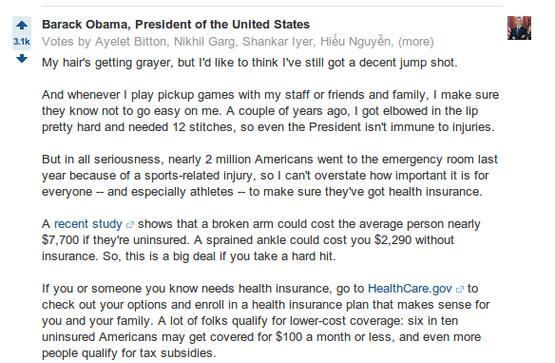Viewport: 555px width, 363px height.
Task: Open Hiếu Nguyễn's voter profile
Action: tap(356, 42)
